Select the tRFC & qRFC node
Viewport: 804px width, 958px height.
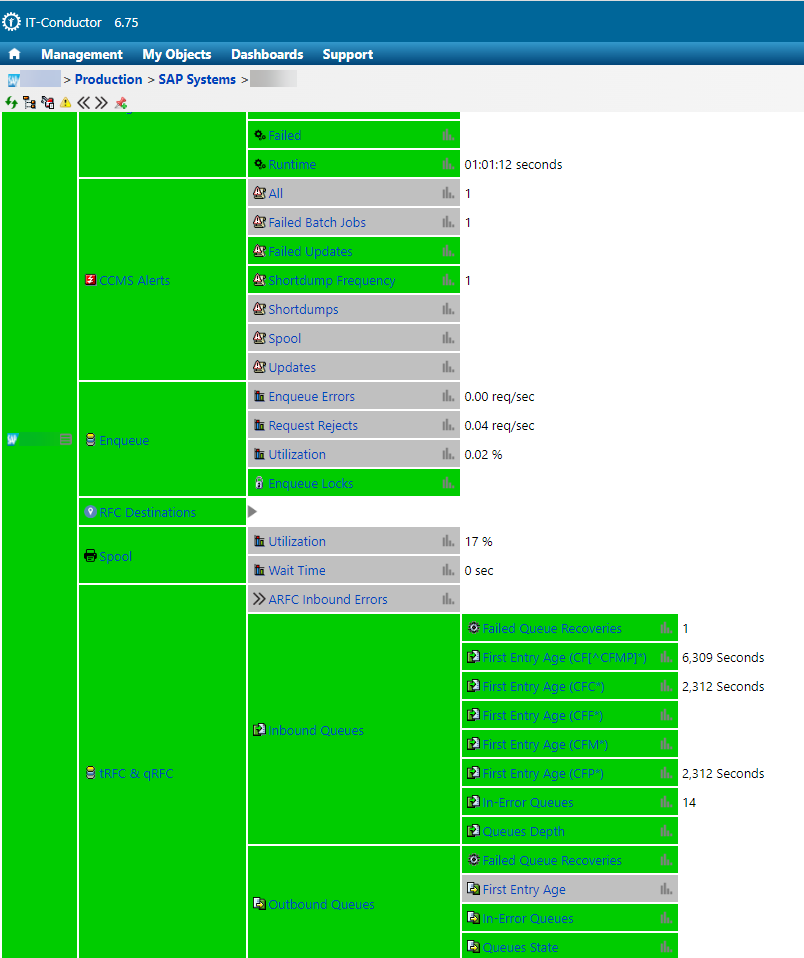(x=136, y=774)
